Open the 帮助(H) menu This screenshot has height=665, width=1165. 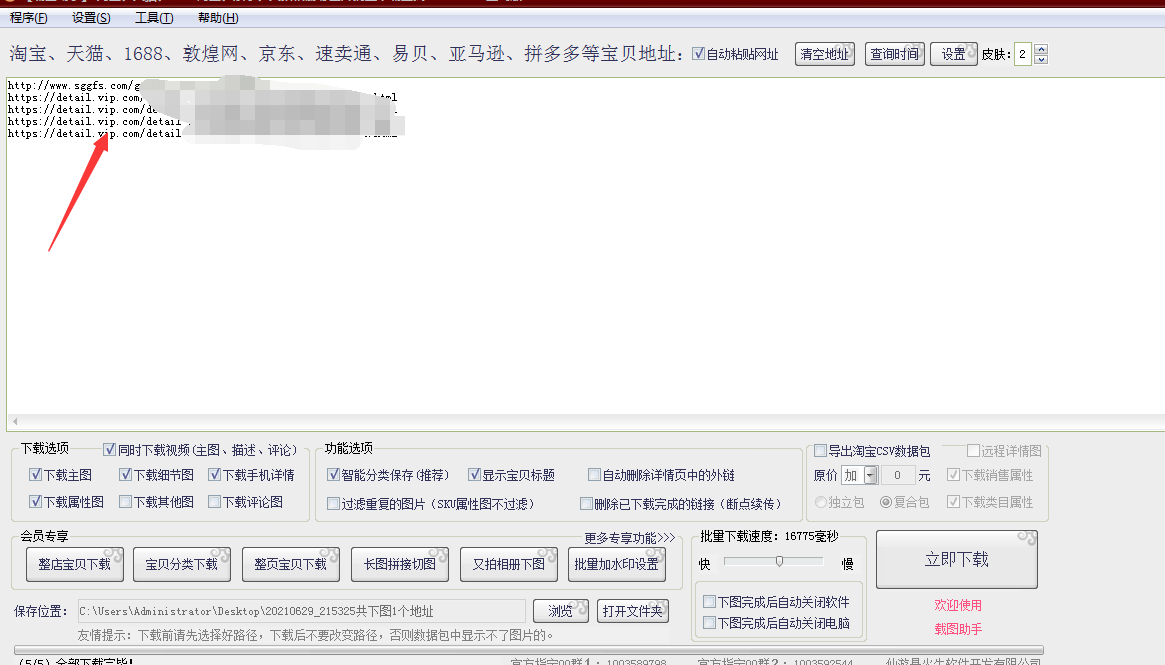pos(216,17)
